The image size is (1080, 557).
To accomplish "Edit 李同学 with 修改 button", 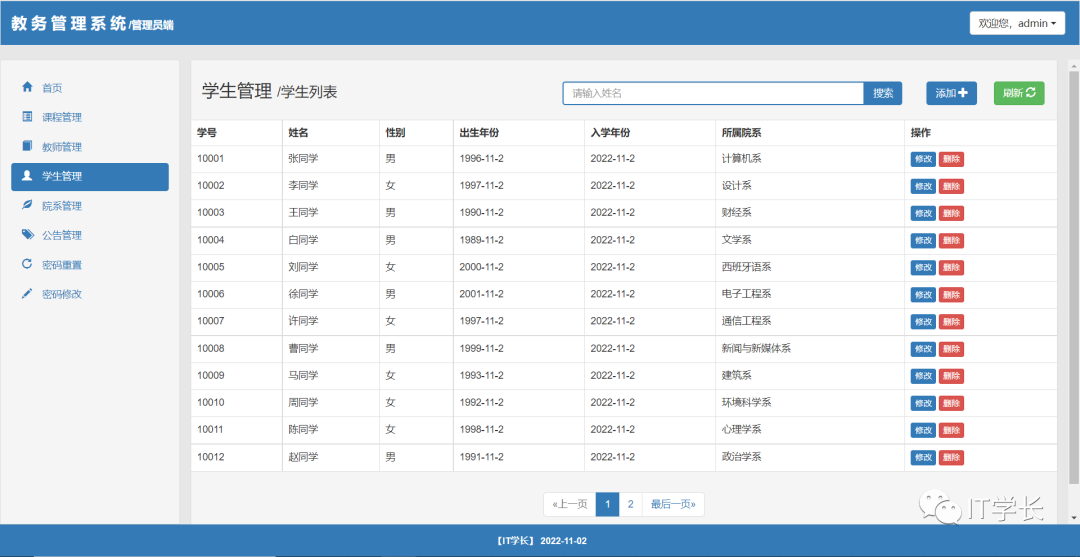I will 923,186.
